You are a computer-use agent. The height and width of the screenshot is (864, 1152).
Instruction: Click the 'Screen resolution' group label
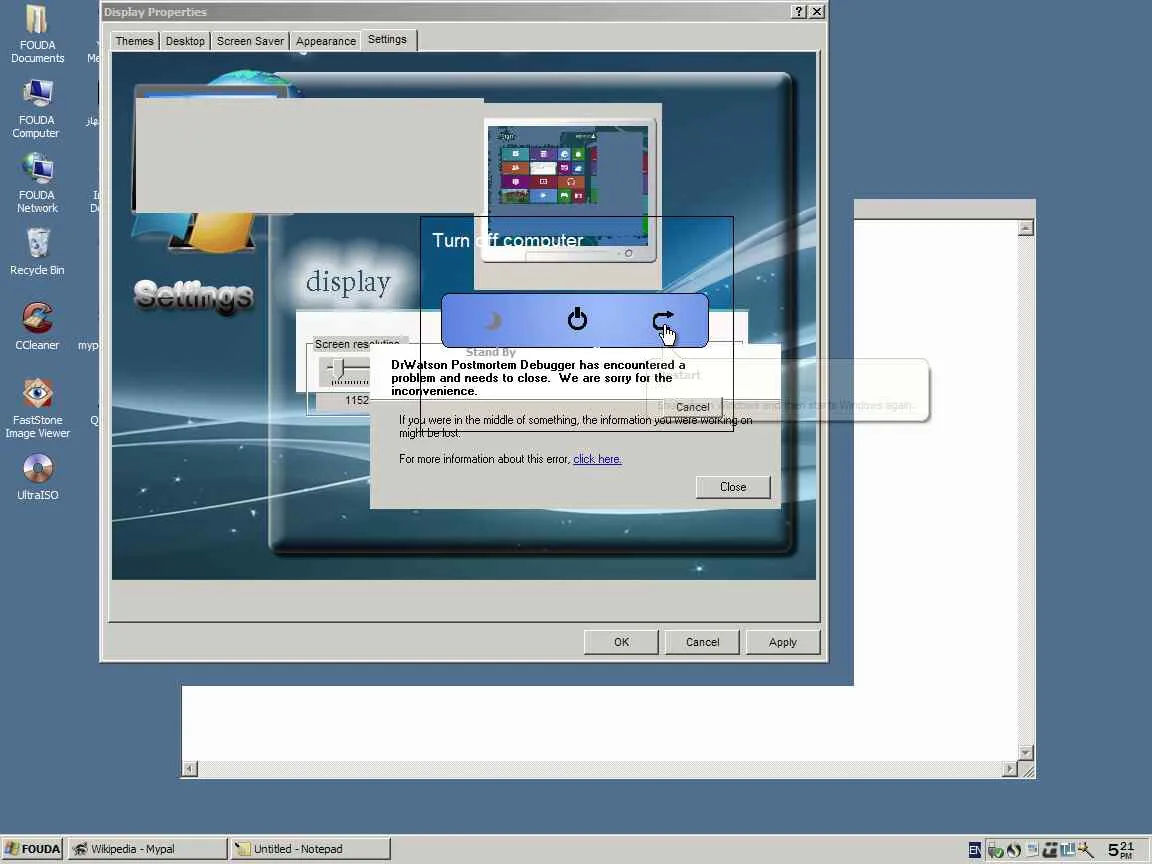pyautogui.click(x=357, y=344)
